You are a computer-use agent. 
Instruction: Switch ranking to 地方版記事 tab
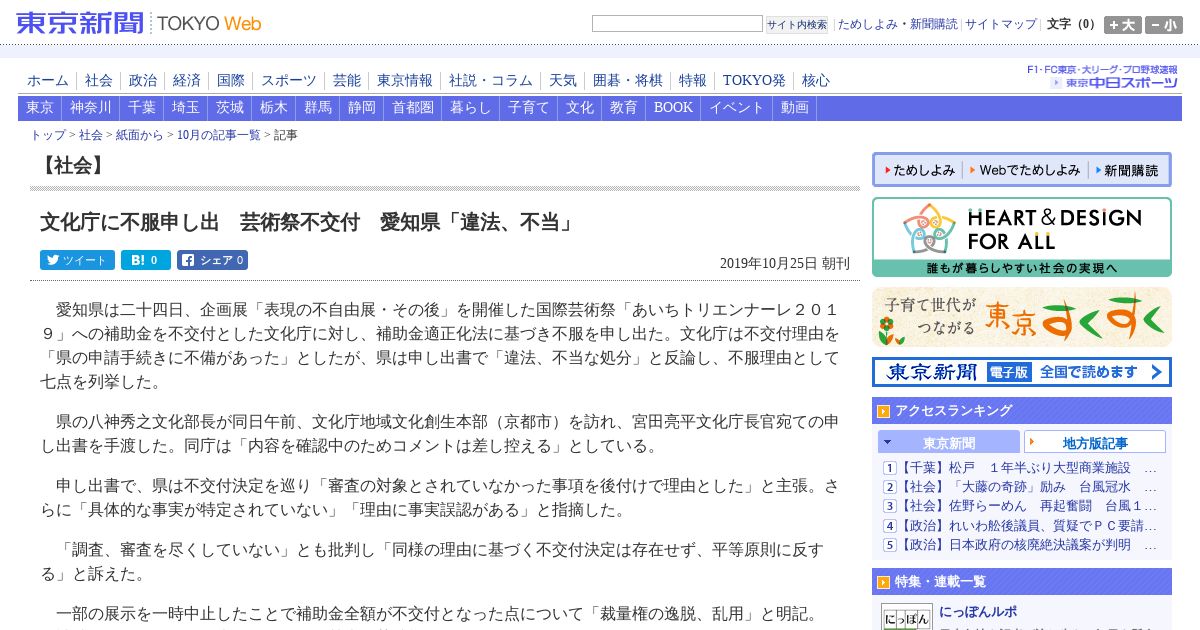coord(1095,443)
